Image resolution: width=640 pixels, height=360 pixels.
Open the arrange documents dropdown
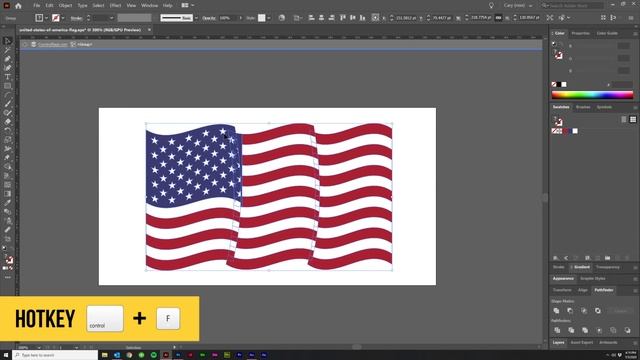[187, 5]
